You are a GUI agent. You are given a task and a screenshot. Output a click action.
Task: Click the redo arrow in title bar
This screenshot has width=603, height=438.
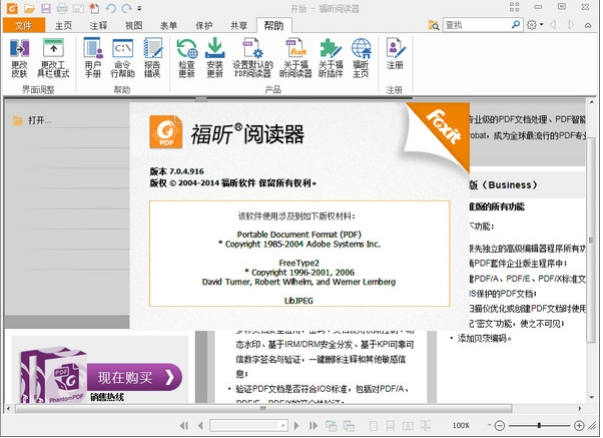click(126, 8)
